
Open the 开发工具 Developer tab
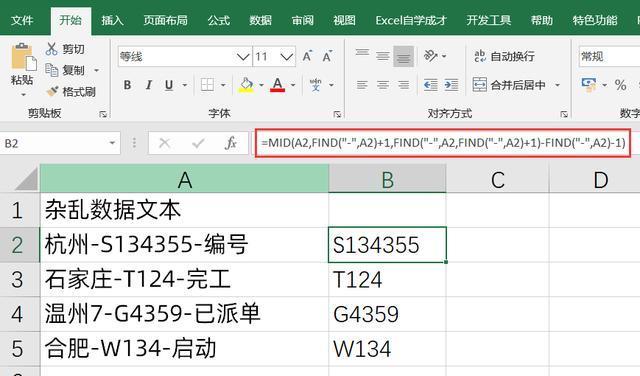pos(489,20)
